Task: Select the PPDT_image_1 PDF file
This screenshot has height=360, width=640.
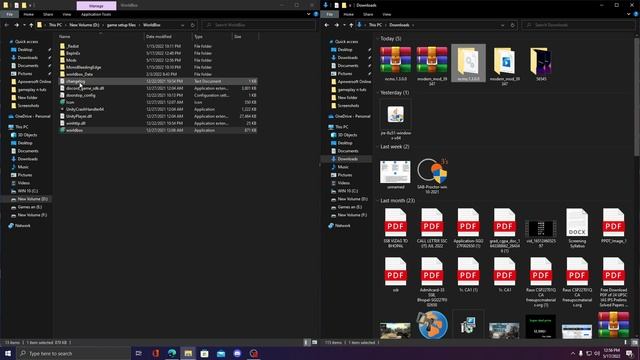Action: 613,226
